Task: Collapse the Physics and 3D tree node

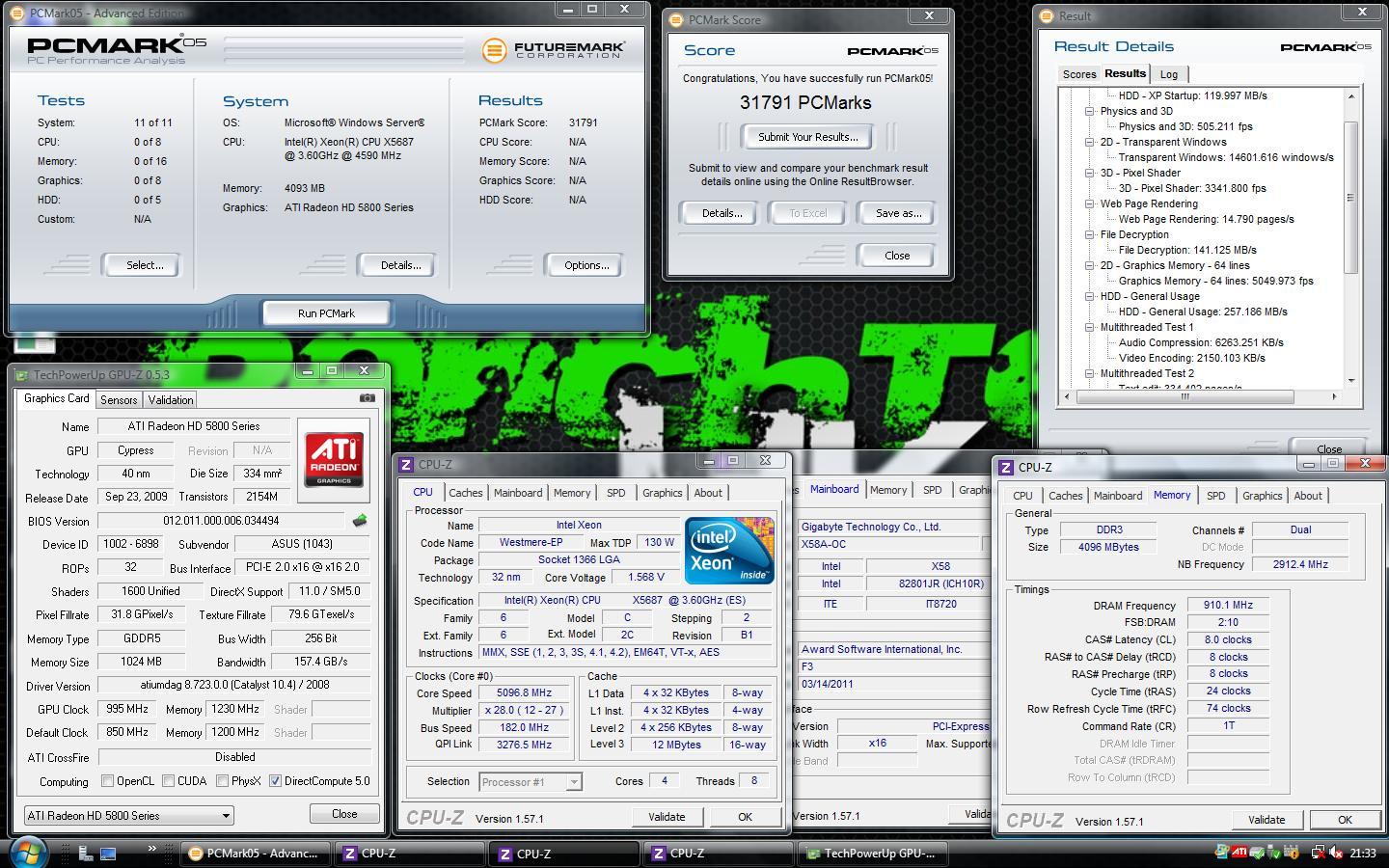Action: 1089,111
